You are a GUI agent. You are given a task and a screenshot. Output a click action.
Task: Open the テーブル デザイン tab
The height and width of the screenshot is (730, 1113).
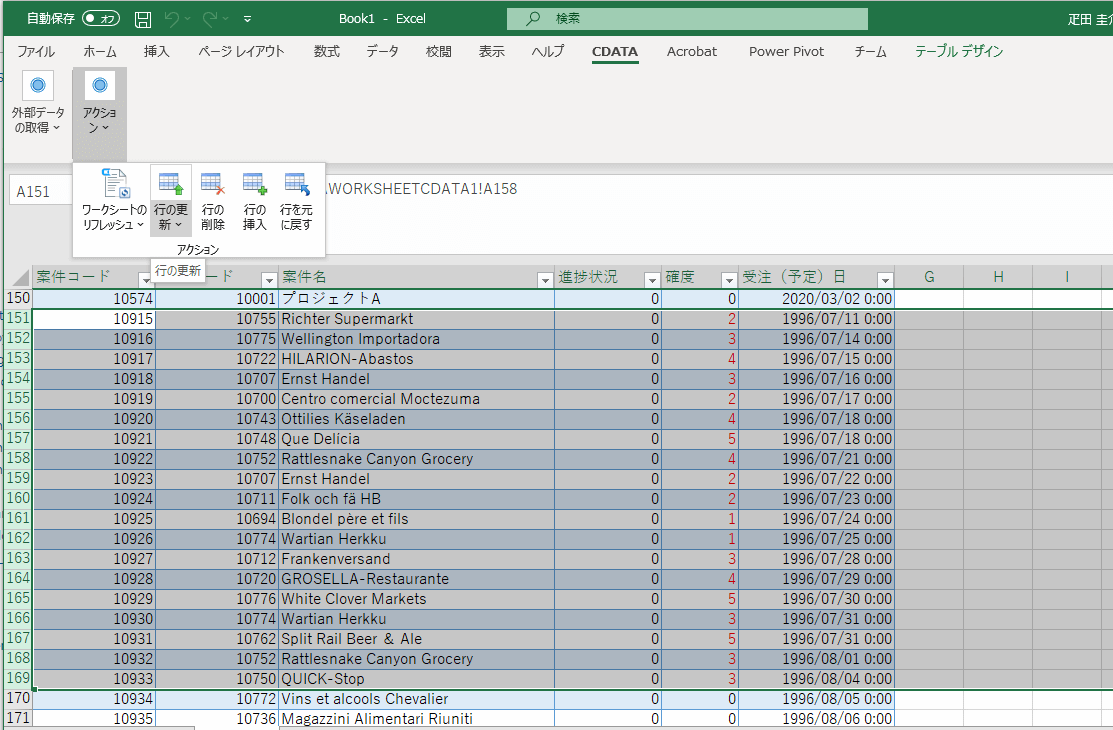click(959, 52)
